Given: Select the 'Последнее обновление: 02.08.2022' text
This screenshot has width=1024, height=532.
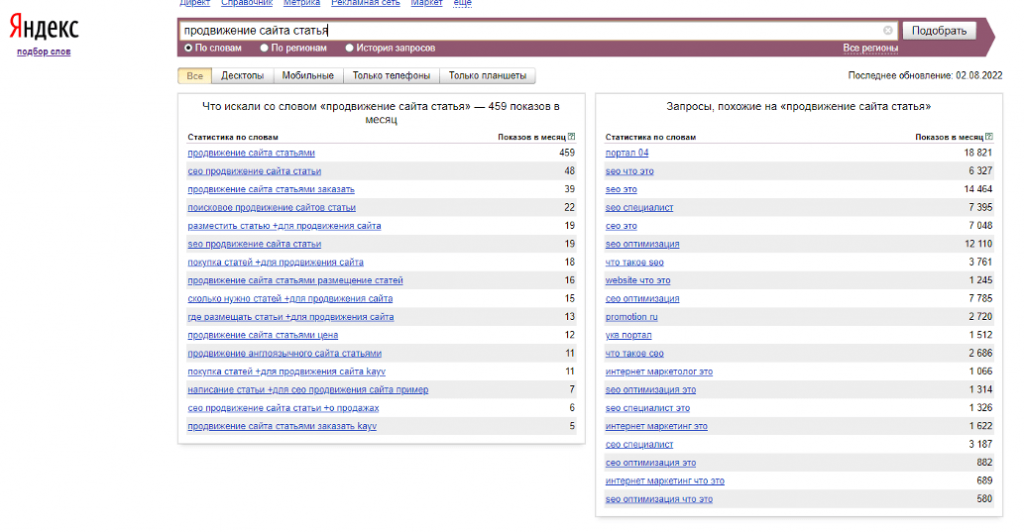Looking at the screenshot, I should tap(925, 76).
